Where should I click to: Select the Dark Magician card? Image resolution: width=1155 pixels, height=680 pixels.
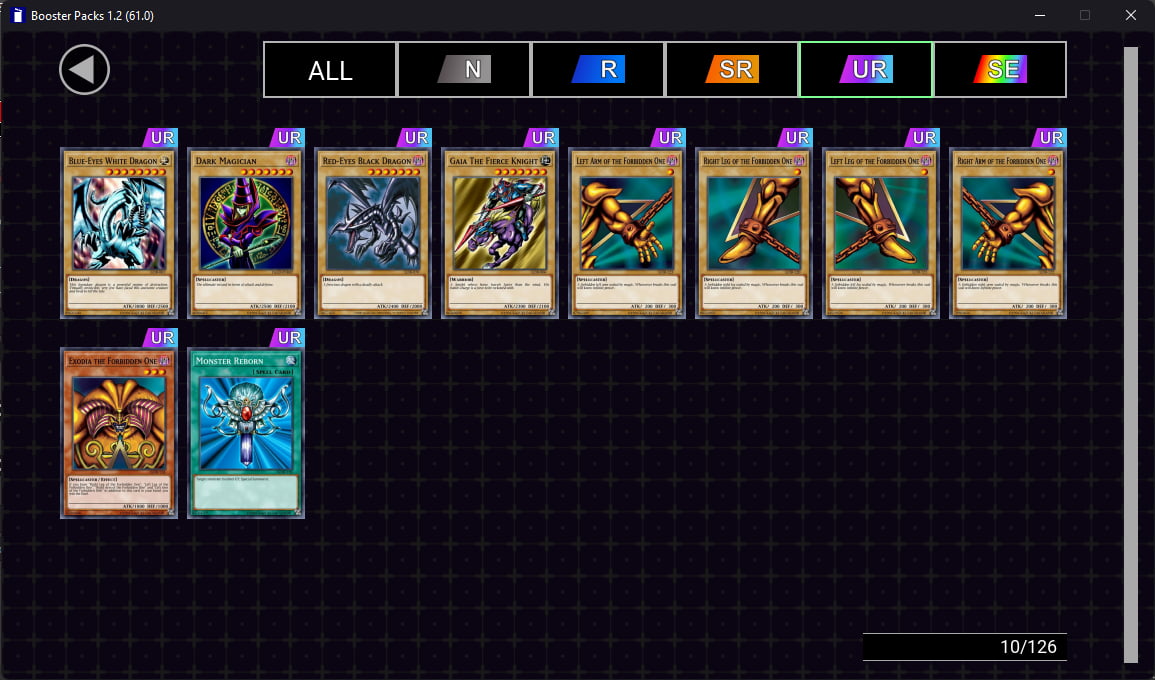(x=246, y=233)
